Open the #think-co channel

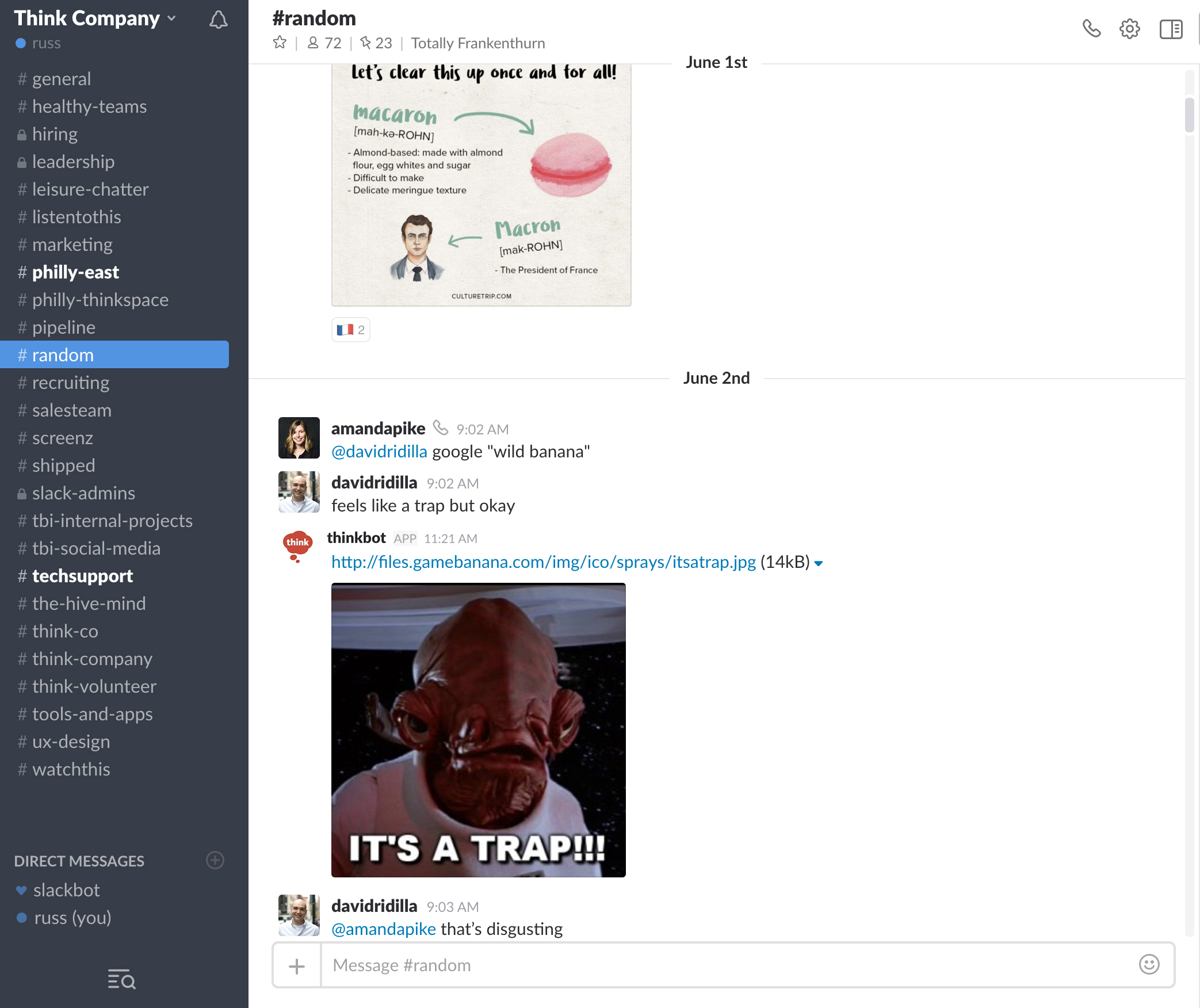(115, 631)
